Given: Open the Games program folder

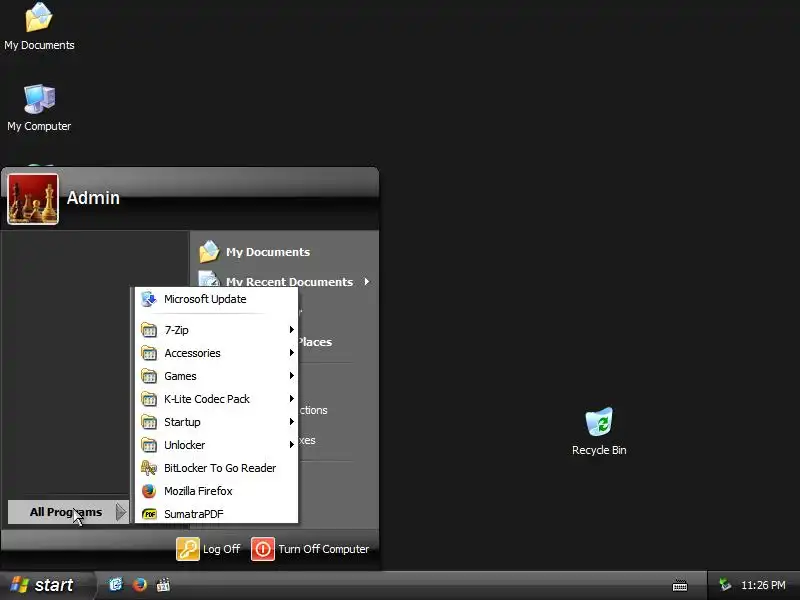Looking at the screenshot, I should pyautogui.click(x=216, y=376).
